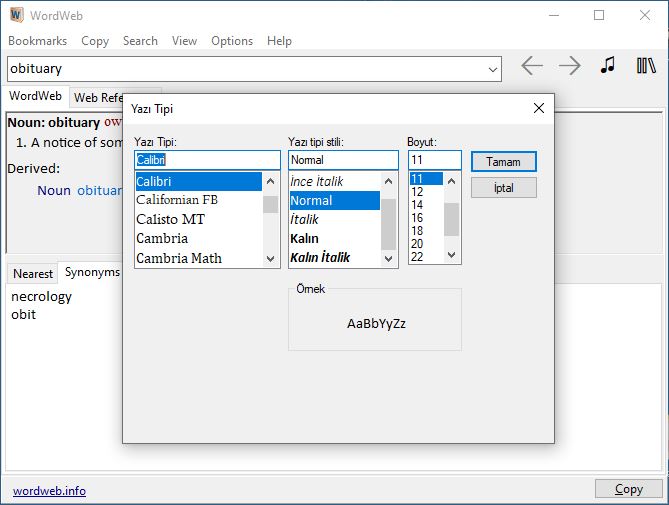The image size is (669, 505).
Task: Select Calibri in the font list
Action: [x=198, y=182]
